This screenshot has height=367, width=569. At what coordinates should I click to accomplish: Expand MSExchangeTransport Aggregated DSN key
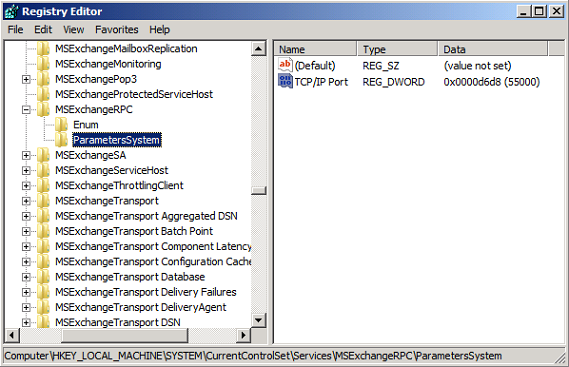click(26, 216)
